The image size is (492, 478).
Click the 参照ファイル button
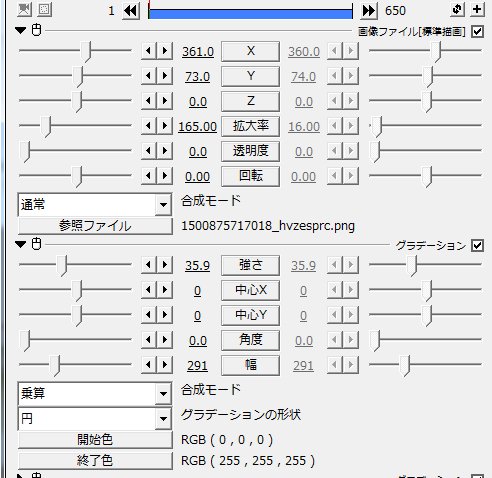(x=95, y=226)
